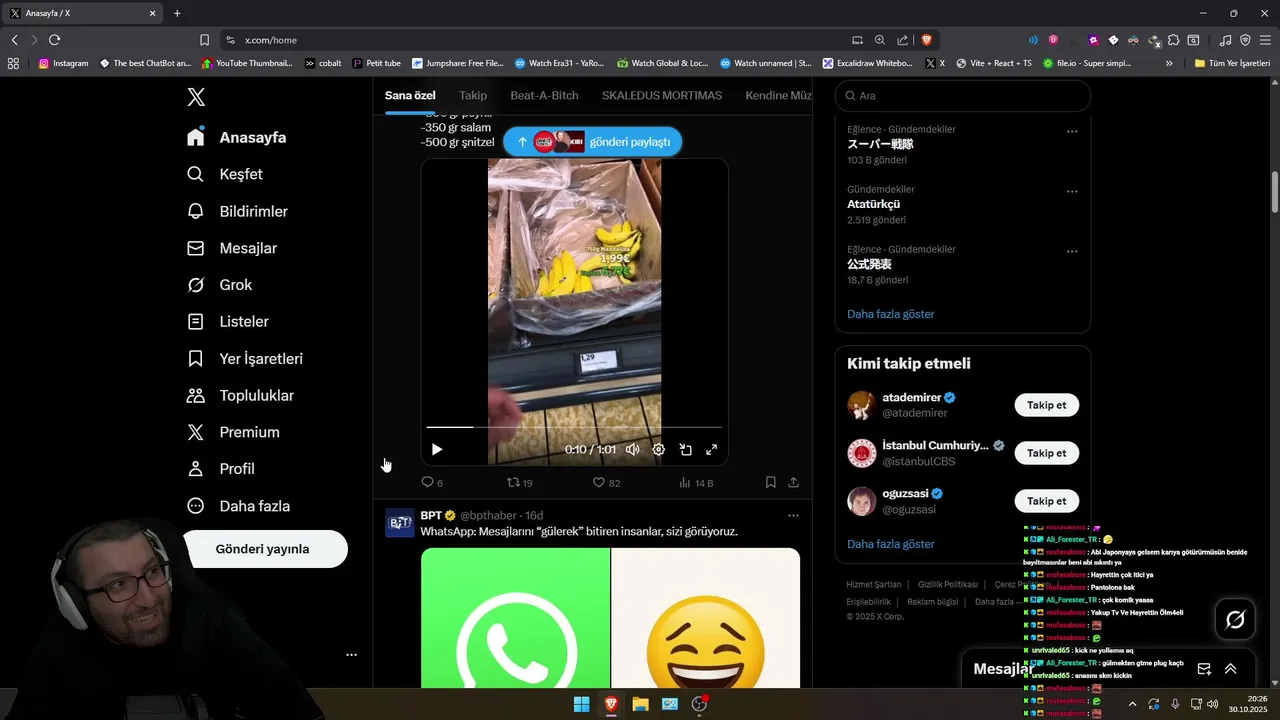Open BPT post more options

(x=793, y=516)
